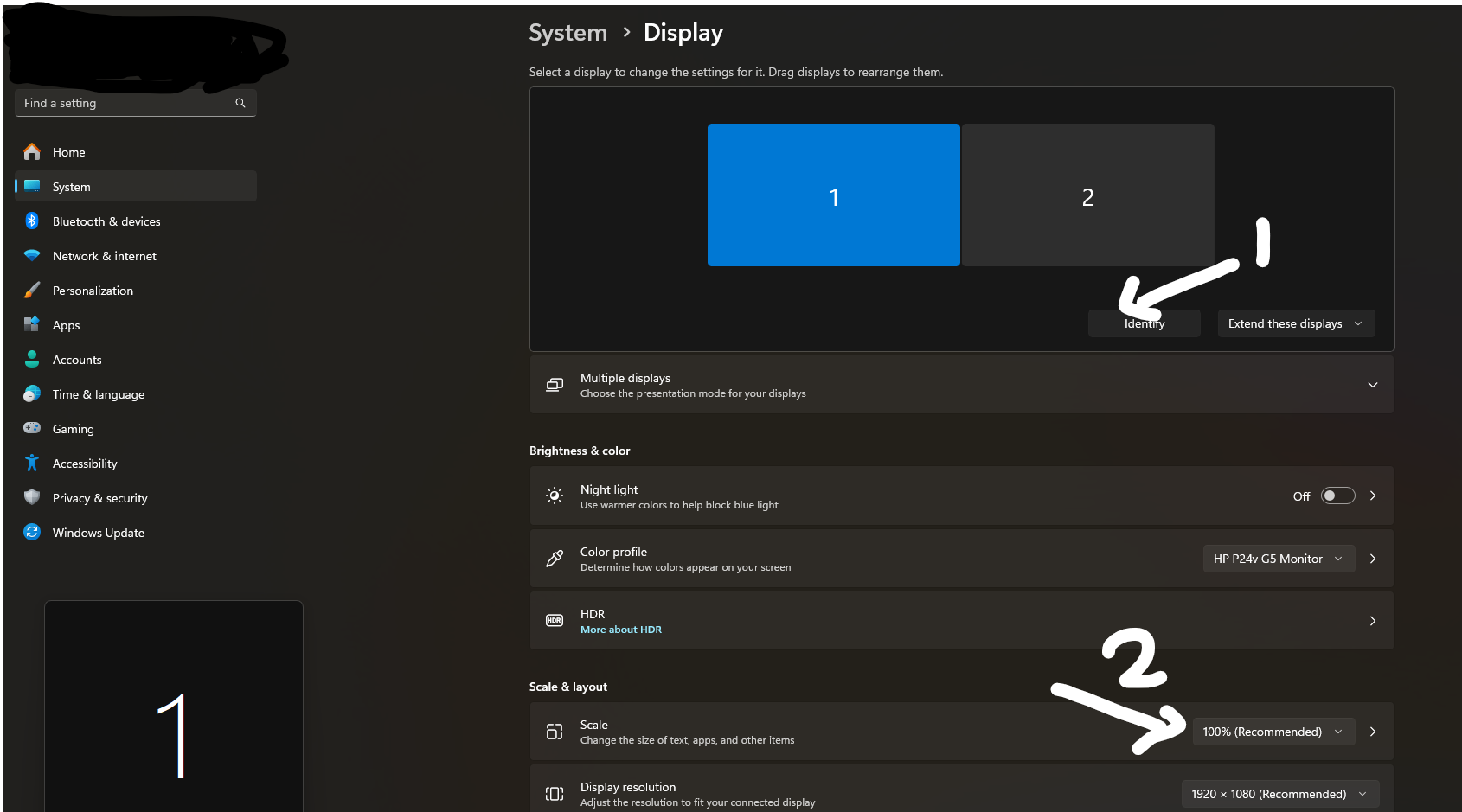Screen dimensions: 1462x812
Task: Click the Accounts person icon
Action: [x=32, y=359]
